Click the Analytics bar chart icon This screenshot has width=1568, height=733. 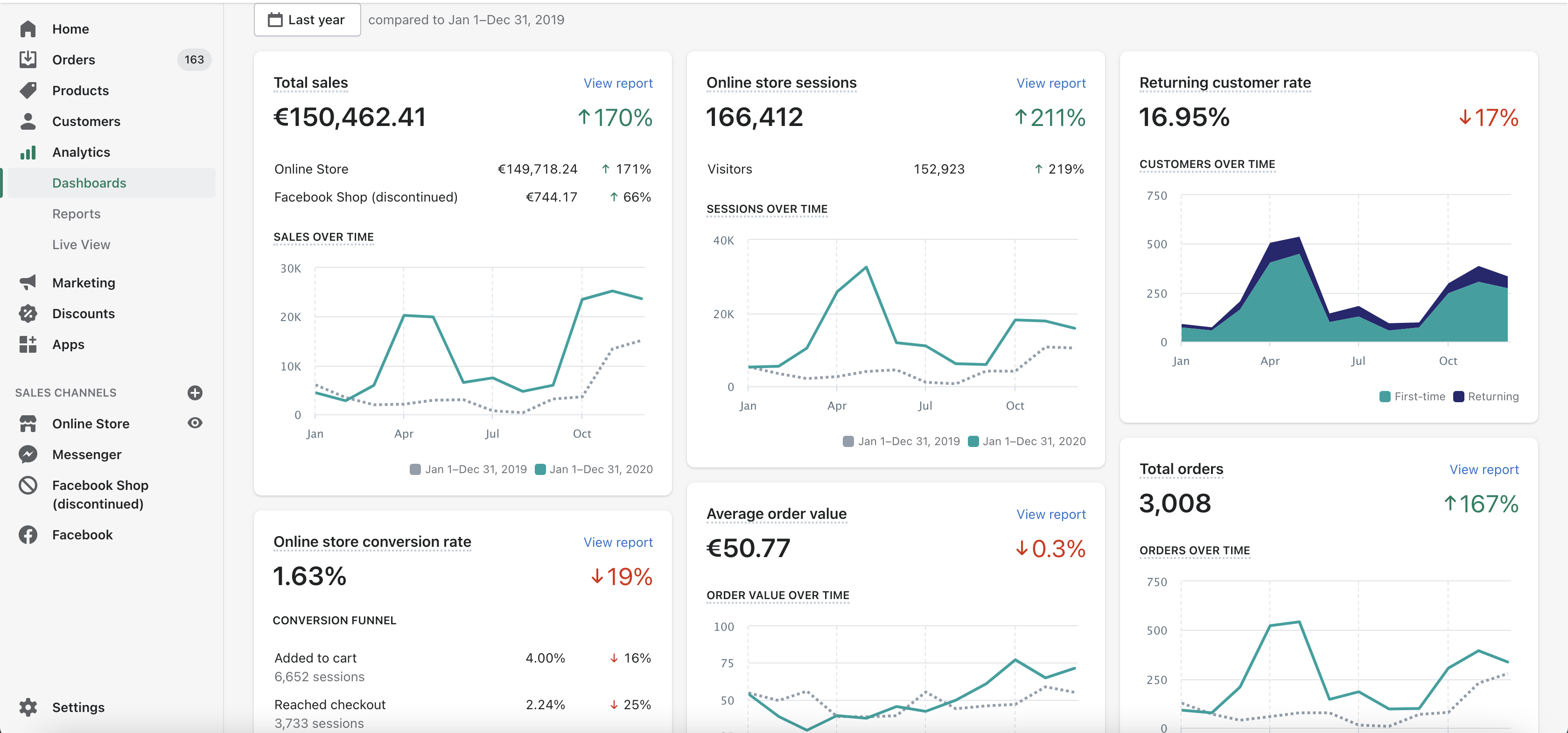[28, 152]
